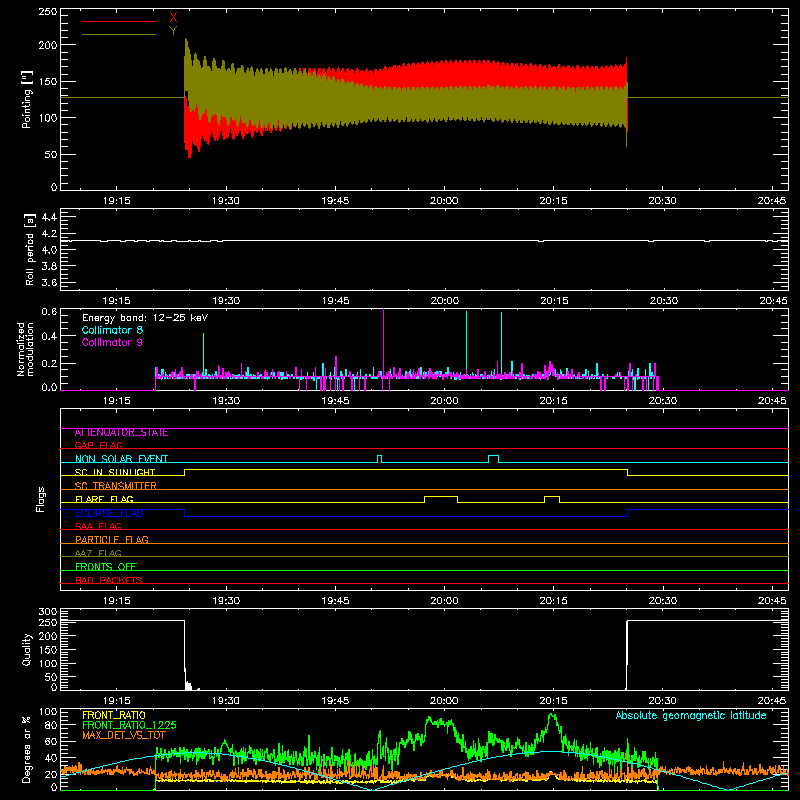Click 'Absolute geomagnetic latitude' legend text

(x=691, y=715)
